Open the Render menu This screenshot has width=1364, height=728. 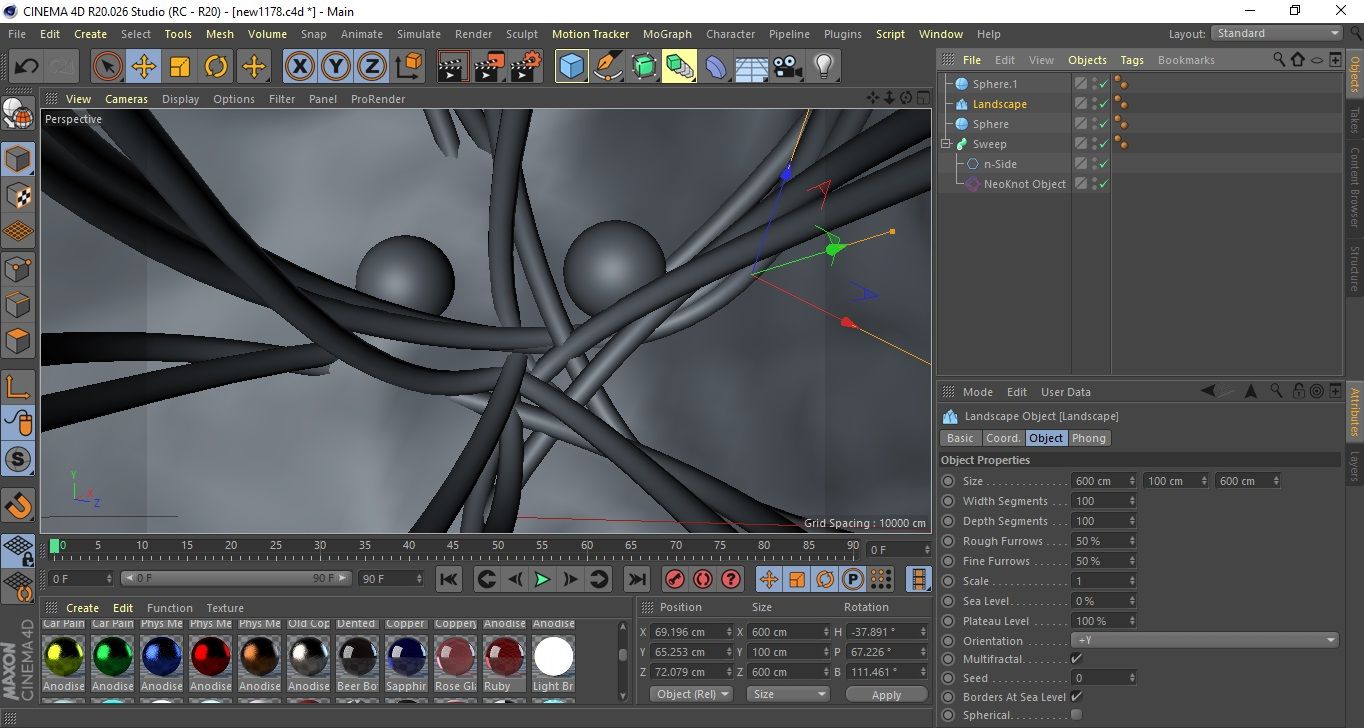click(x=473, y=34)
